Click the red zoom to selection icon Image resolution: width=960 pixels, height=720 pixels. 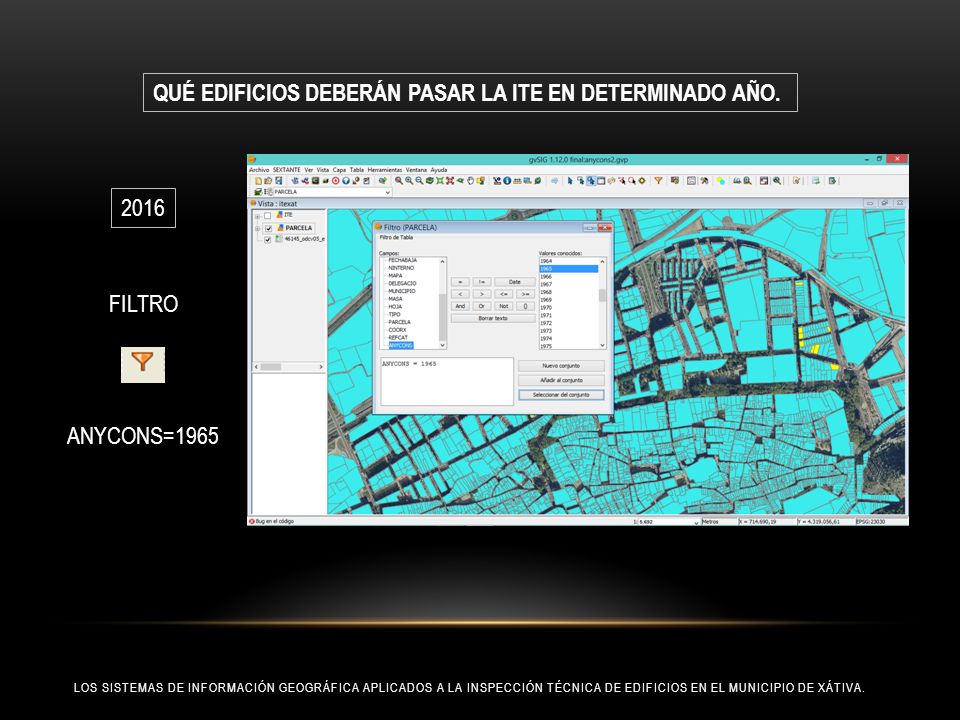449,181
